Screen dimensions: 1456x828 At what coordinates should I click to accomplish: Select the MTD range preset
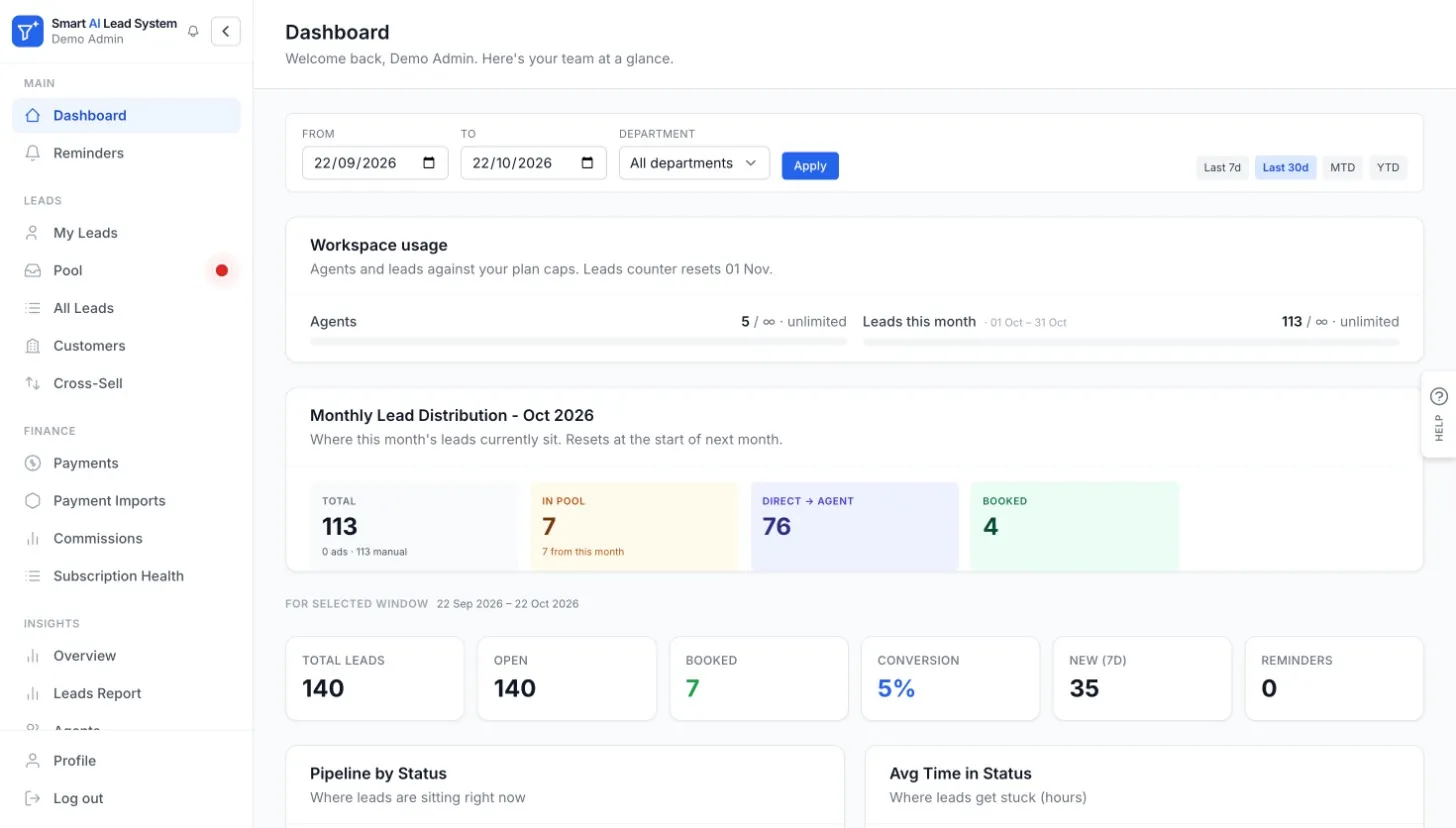[x=1342, y=167]
